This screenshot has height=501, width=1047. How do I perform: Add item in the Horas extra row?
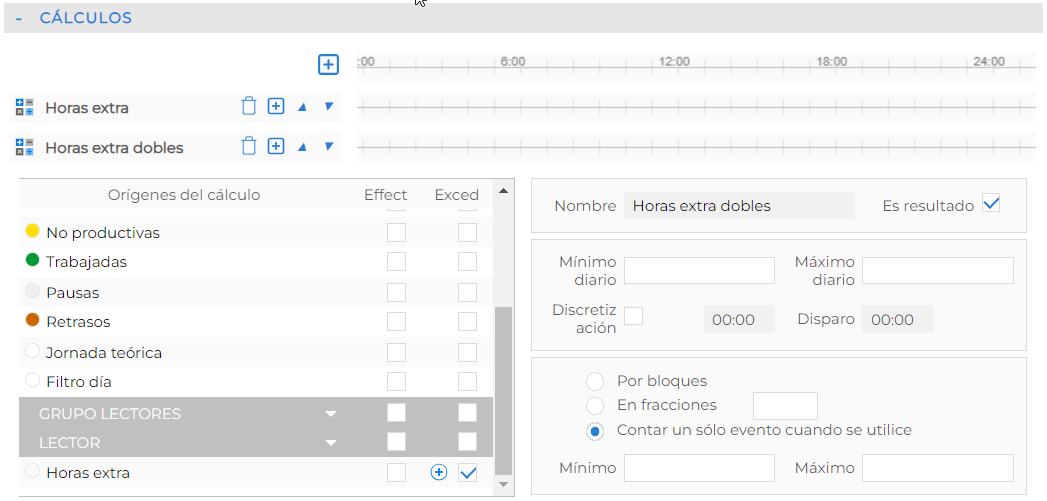[276, 106]
